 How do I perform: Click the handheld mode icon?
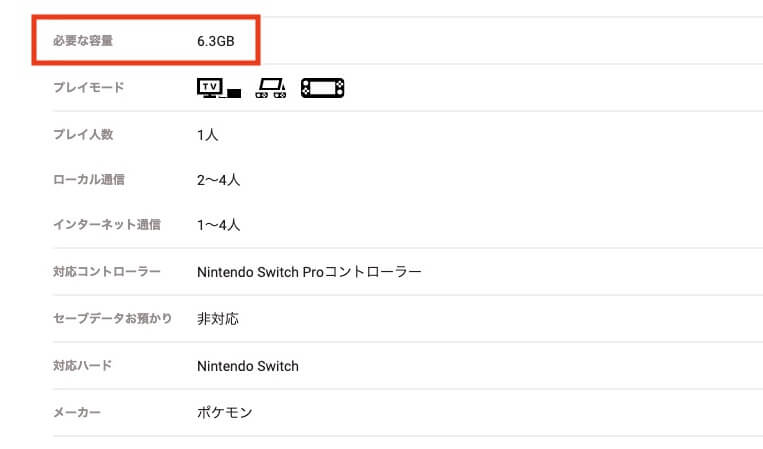[322, 88]
